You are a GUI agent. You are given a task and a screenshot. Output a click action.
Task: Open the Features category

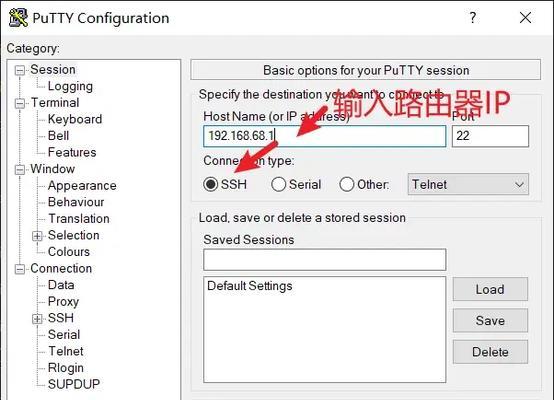coord(72,152)
